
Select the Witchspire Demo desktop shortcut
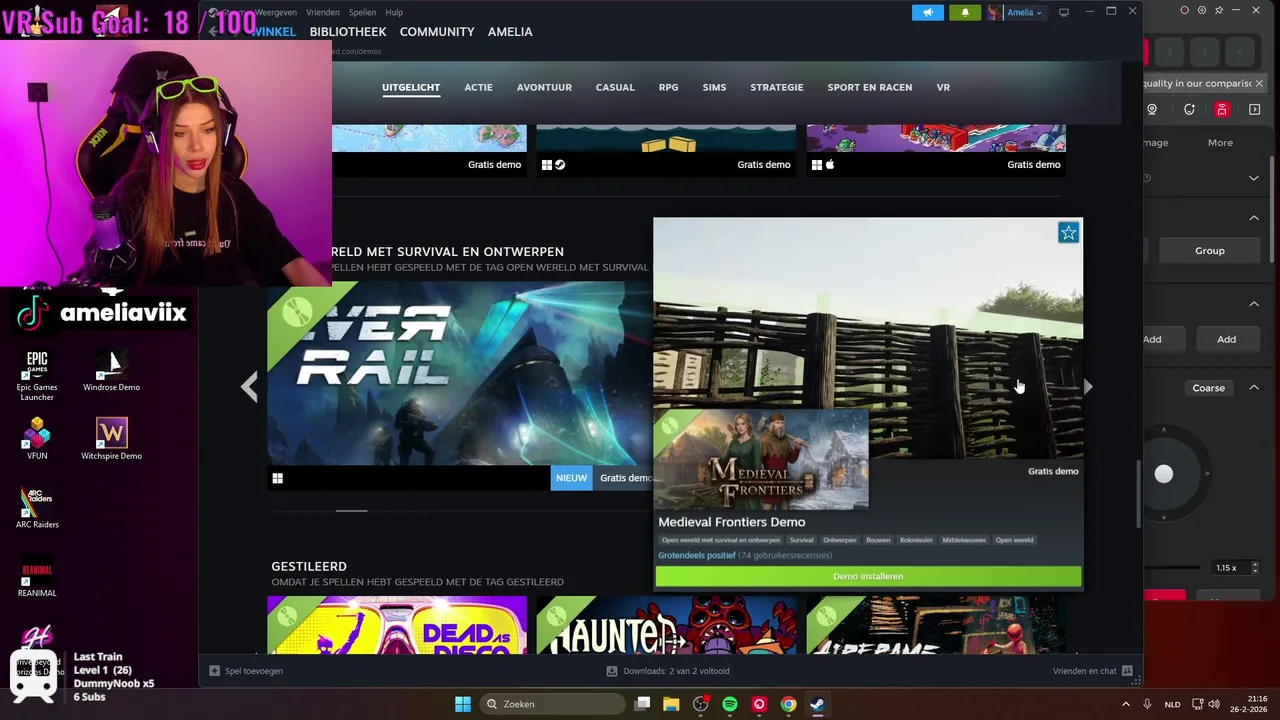[x=111, y=439]
